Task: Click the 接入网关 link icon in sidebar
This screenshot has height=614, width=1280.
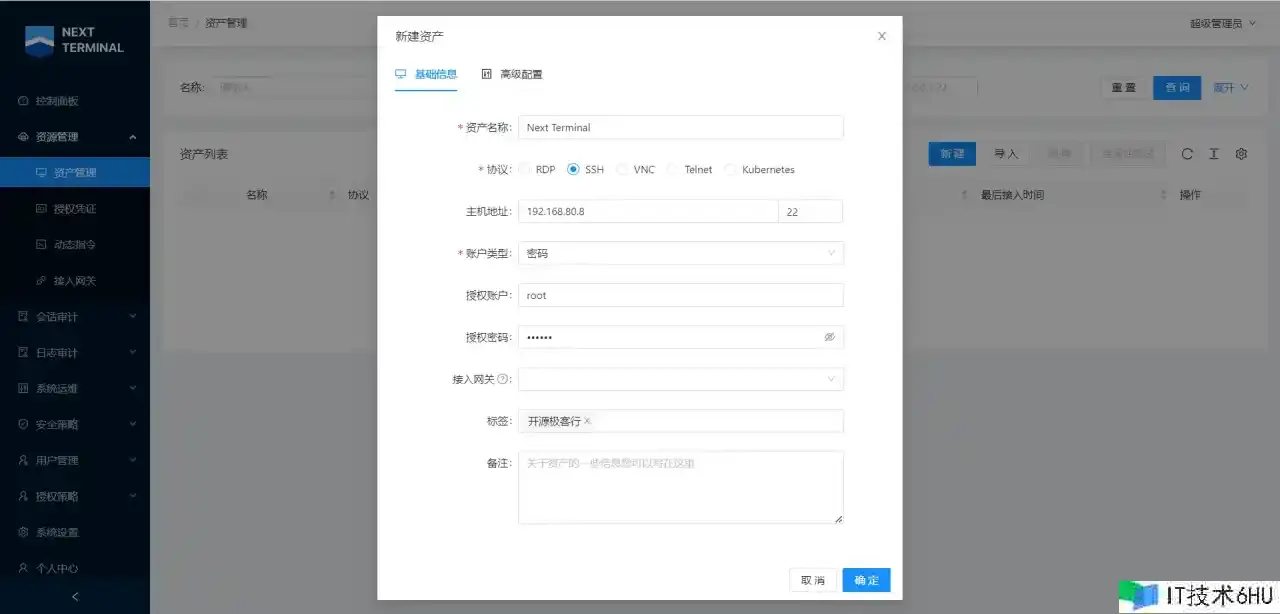Action: tap(41, 281)
